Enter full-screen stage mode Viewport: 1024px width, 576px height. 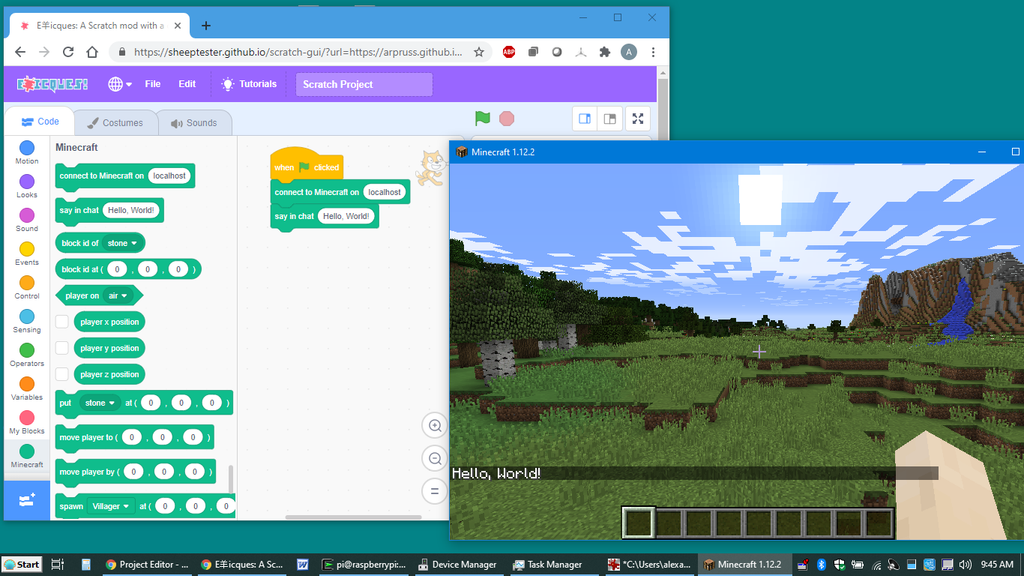pyautogui.click(x=638, y=117)
